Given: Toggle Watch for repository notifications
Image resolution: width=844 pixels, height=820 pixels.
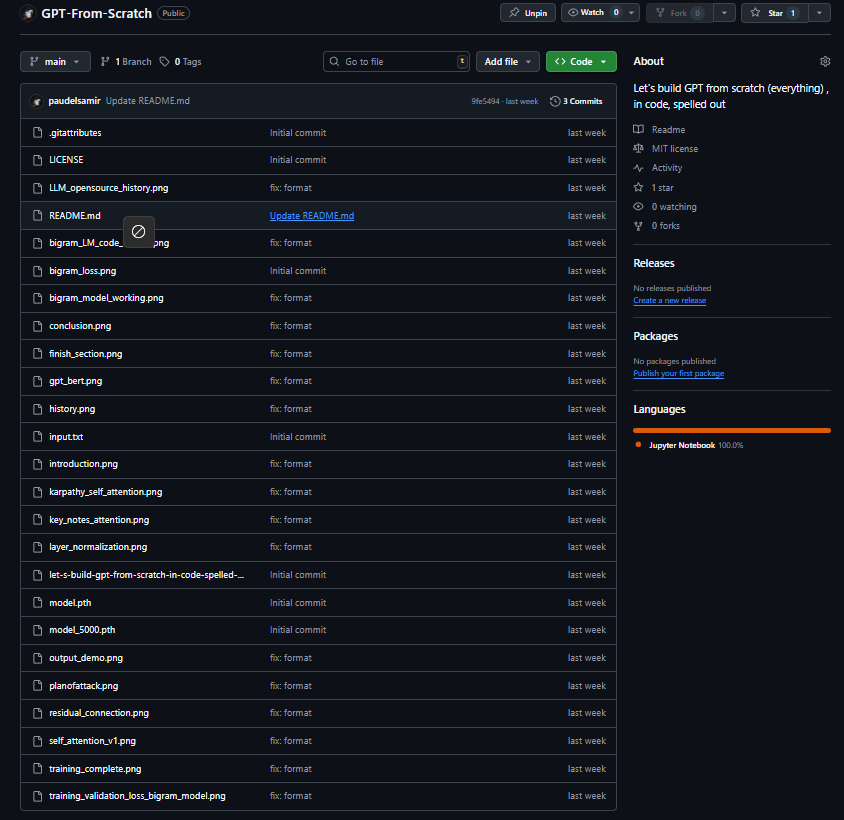Looking at the screenshot, I should coord(591,13).
